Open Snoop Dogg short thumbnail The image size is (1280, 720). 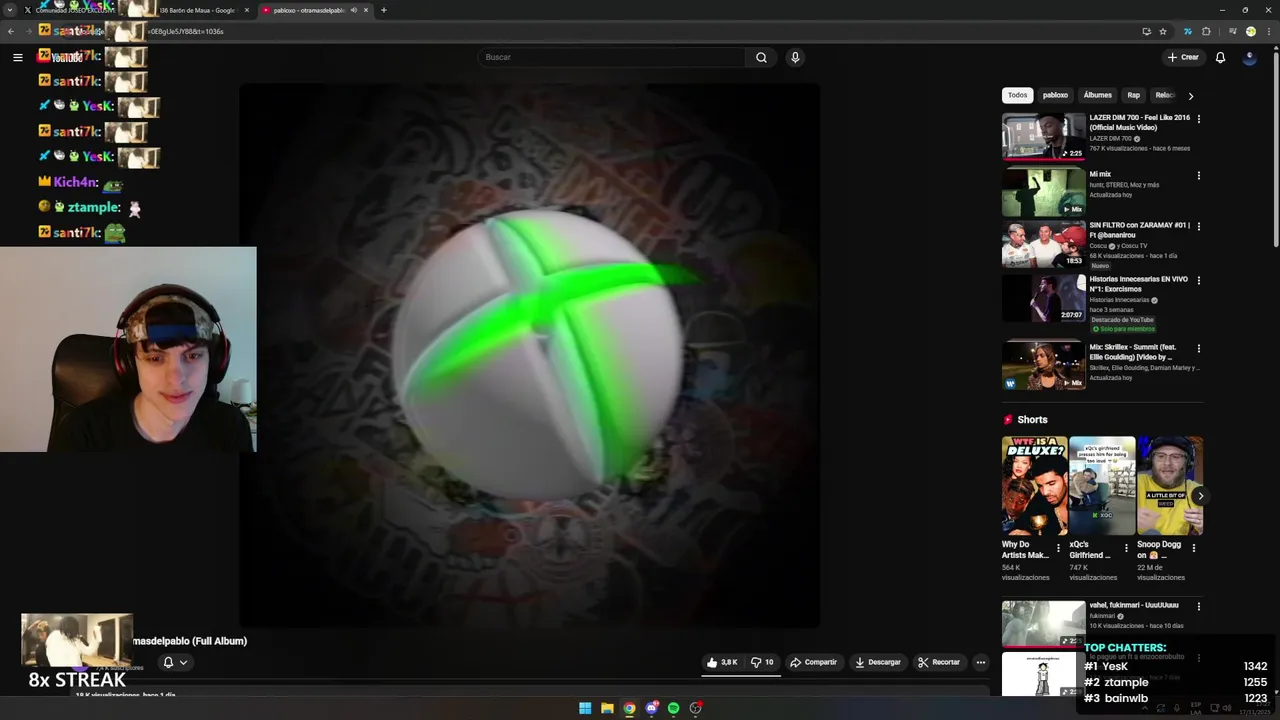tap(1169, 485)
